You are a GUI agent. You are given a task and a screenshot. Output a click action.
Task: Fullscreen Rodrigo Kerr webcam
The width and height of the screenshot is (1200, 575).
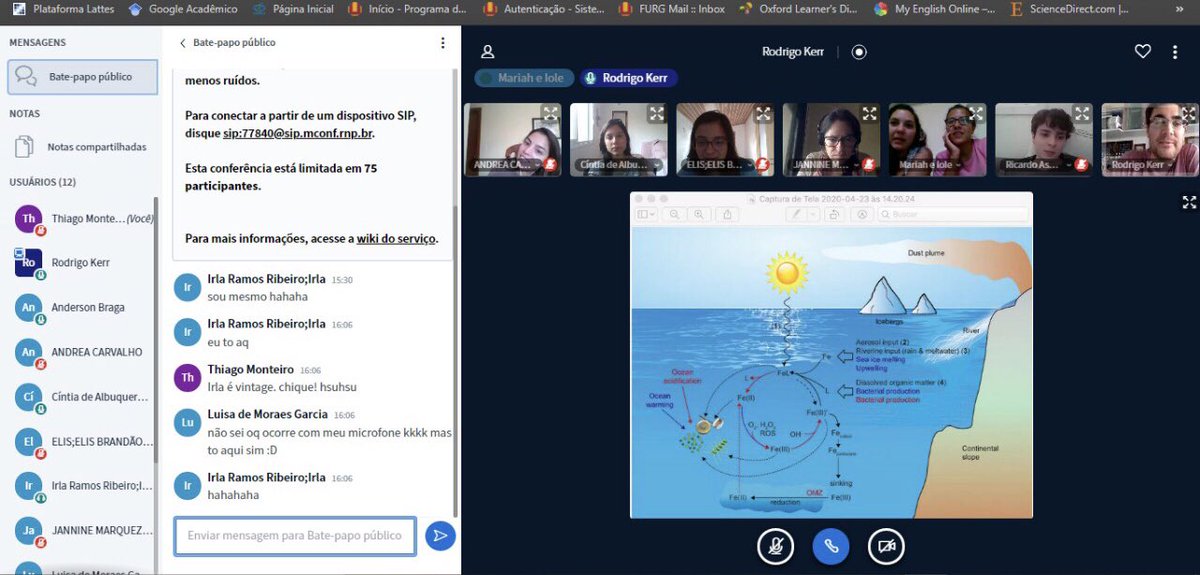coord(1189,113)
